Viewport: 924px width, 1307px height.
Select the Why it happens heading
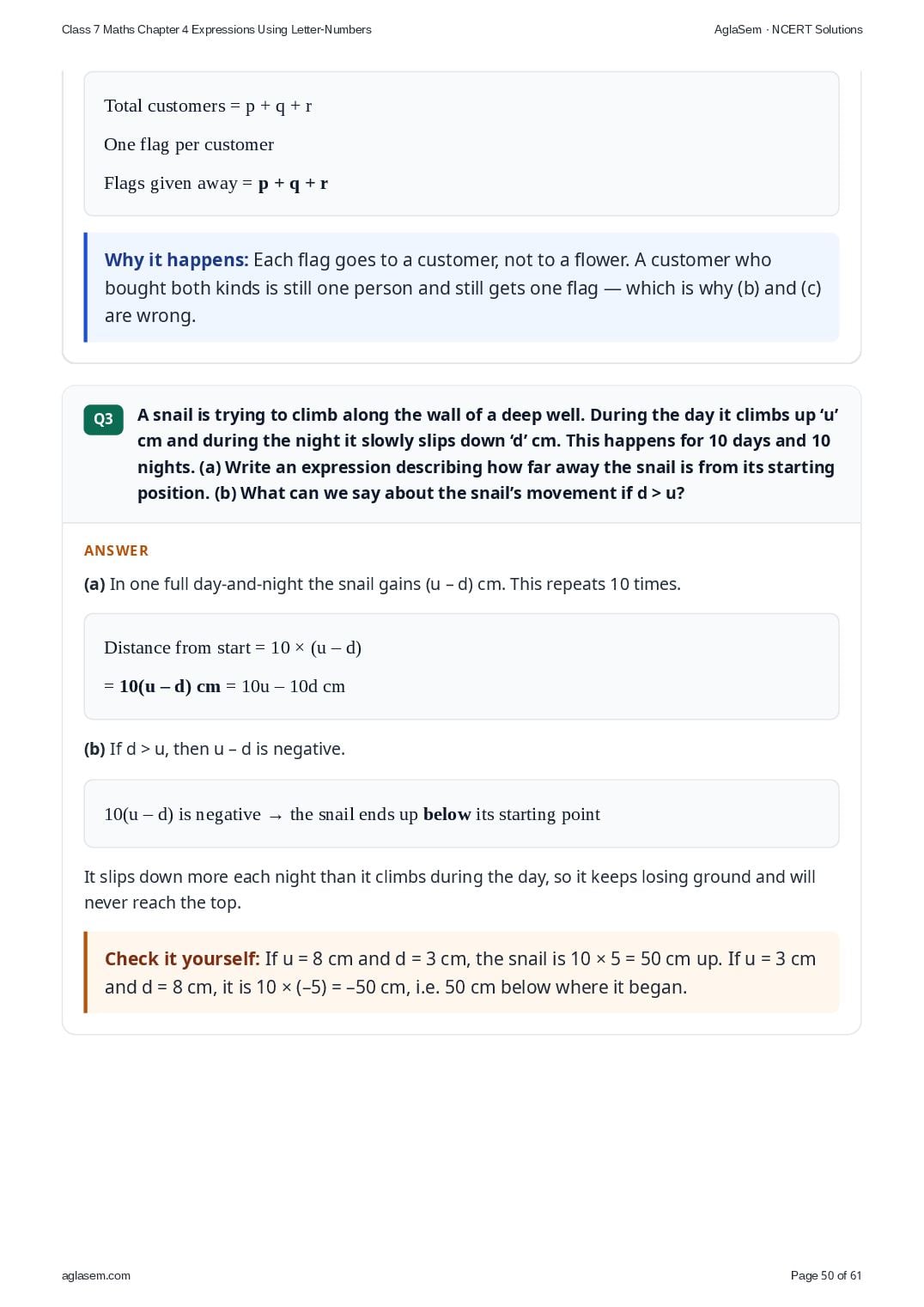(x=176, y=260)
